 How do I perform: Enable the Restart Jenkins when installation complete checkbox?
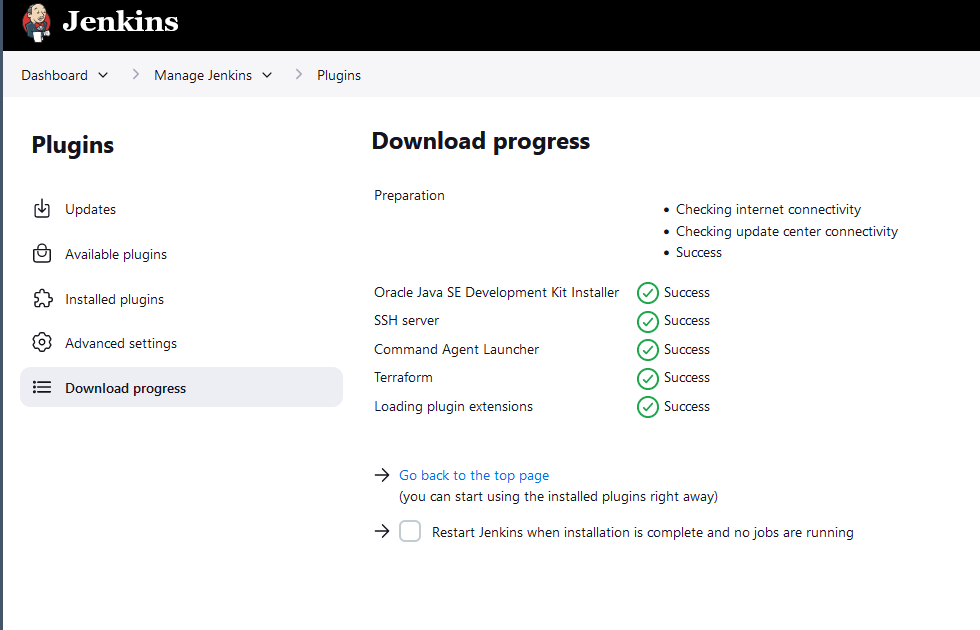[410, 532]
